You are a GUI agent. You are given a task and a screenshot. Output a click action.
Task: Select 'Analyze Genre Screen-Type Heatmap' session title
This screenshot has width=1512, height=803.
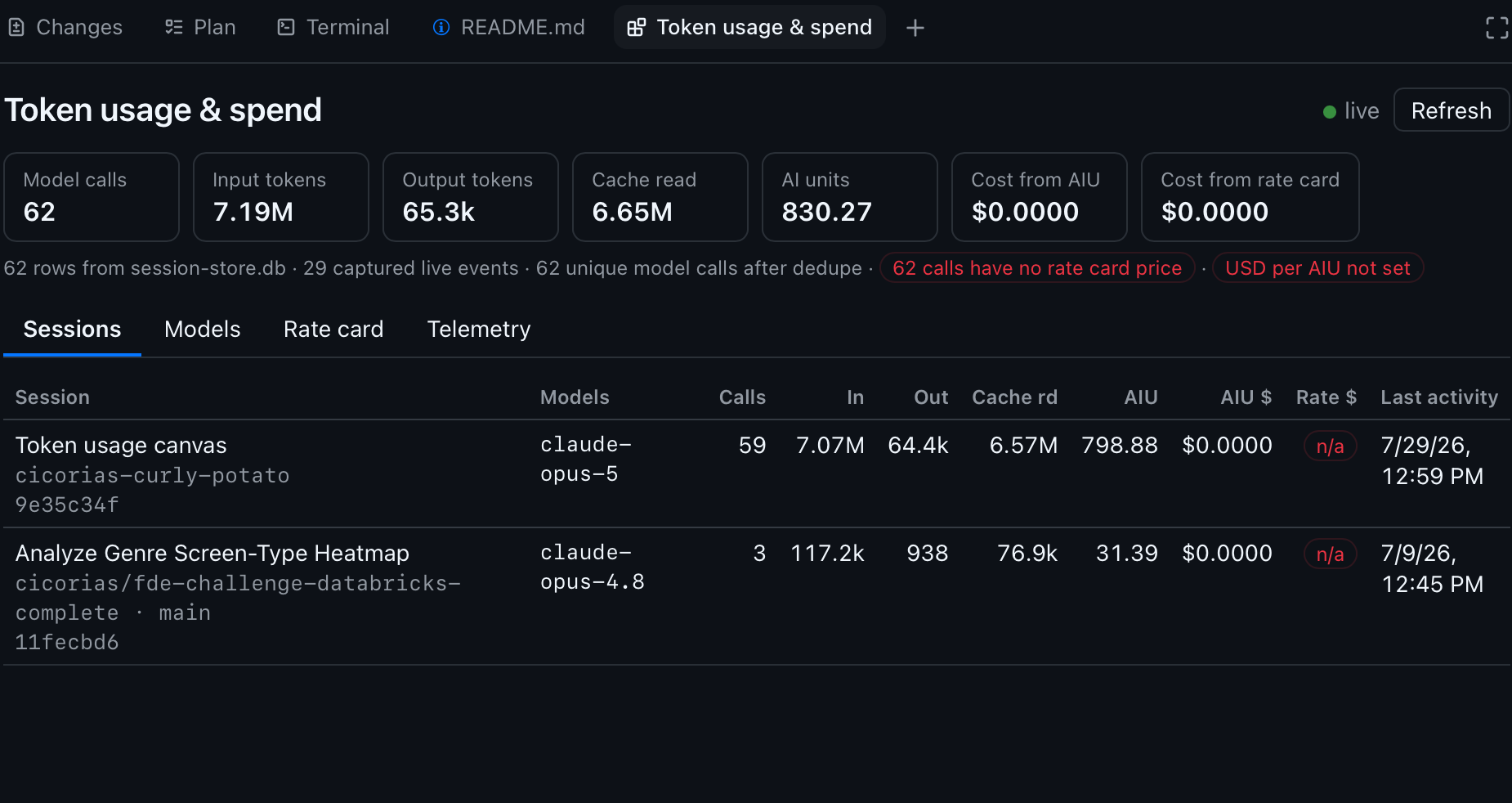pos(212,554)
